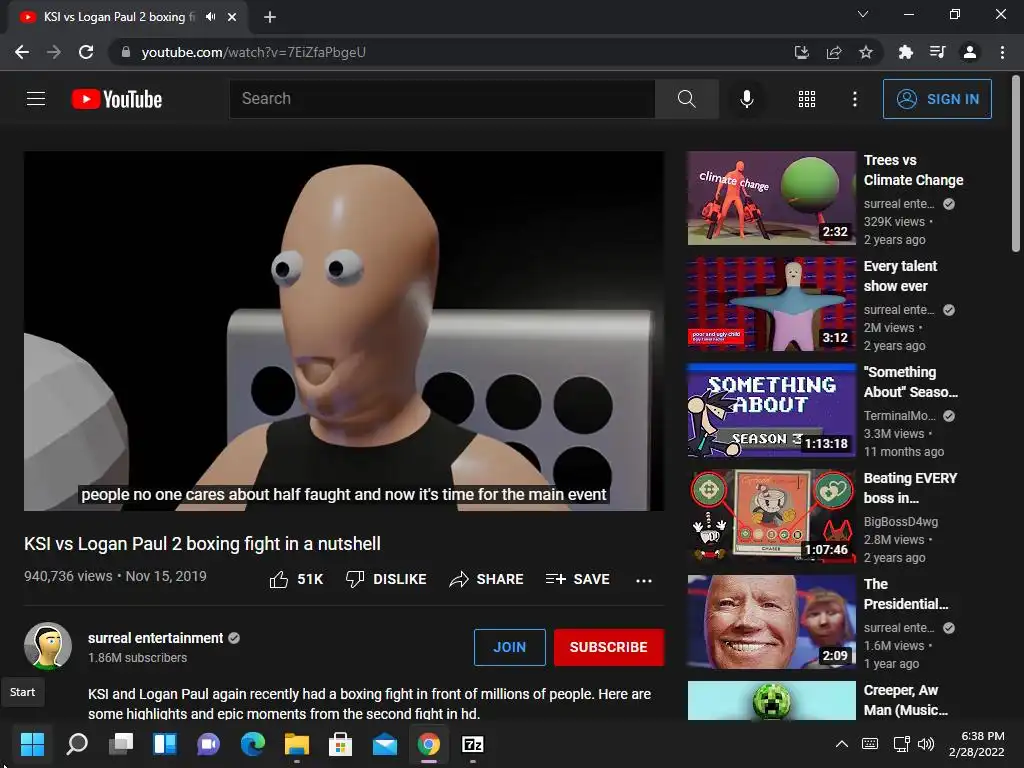
Task: Open network tray icon
Action: coord(901,744)
